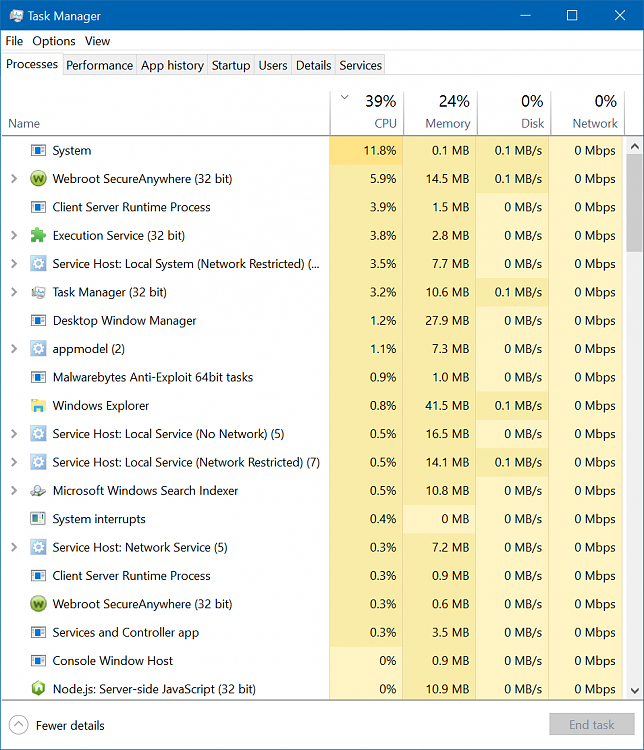Select the System interrupts row

[x=312, y=519]
